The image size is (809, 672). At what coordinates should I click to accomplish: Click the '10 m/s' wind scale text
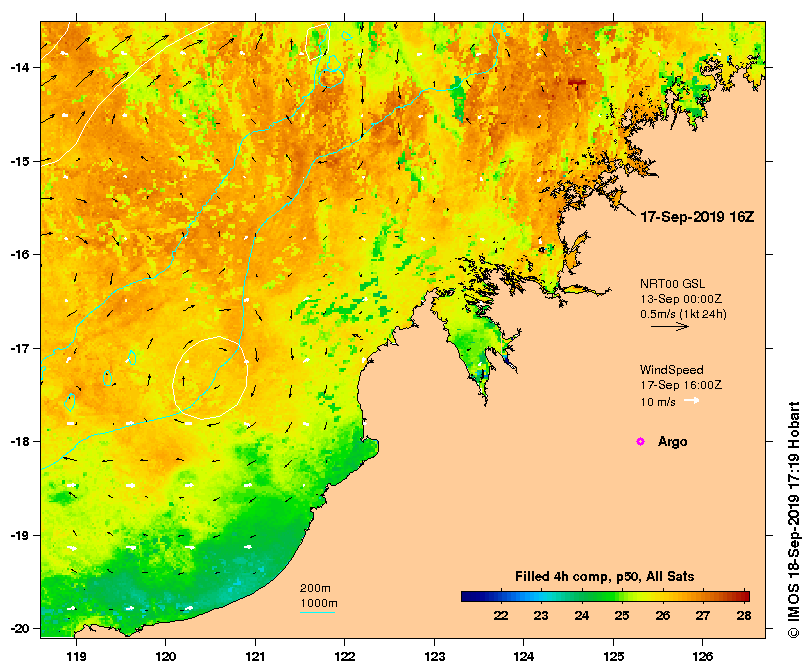click(658, 402)
